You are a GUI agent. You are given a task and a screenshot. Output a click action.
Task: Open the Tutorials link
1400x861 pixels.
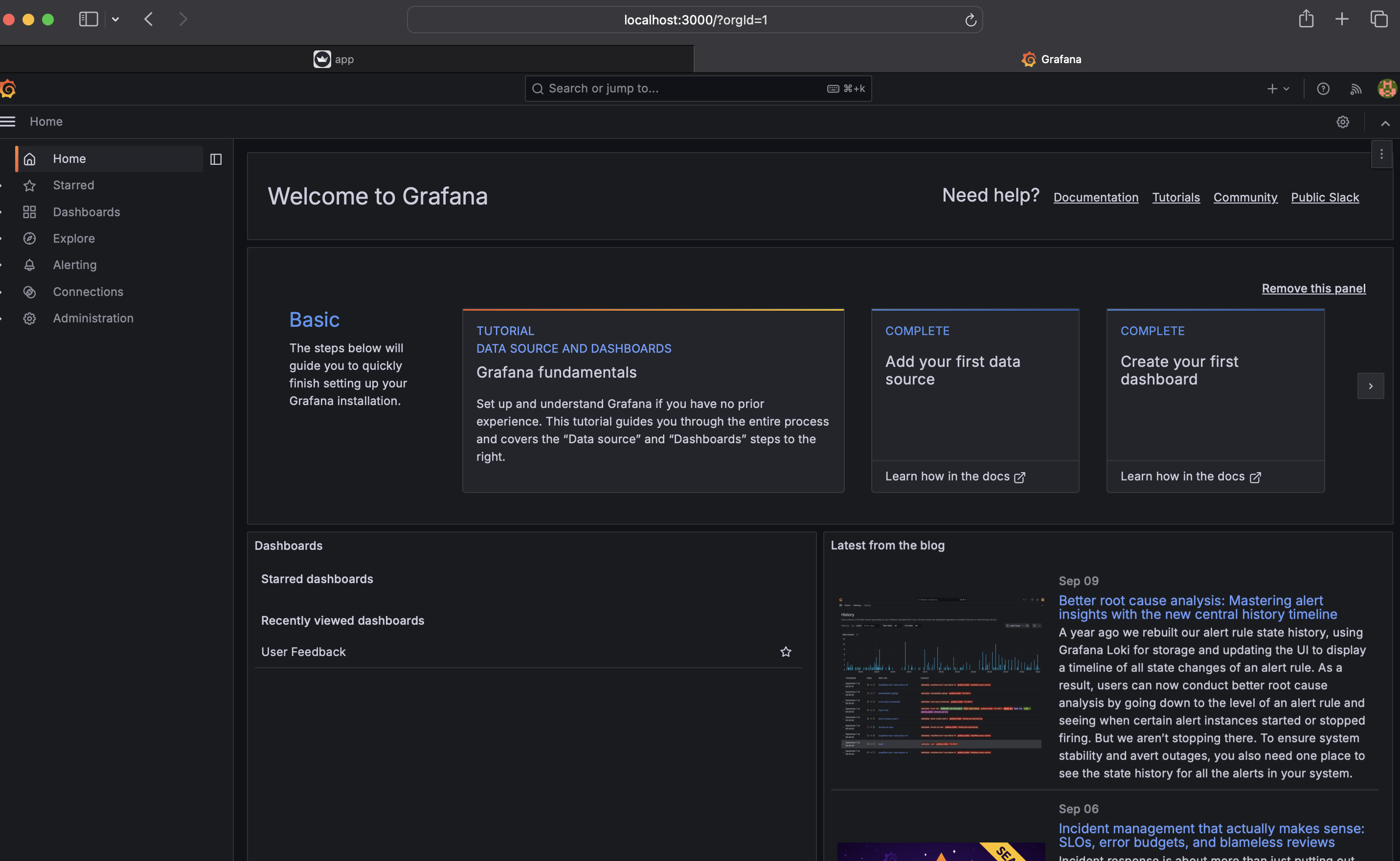[x=1175, y=198]
